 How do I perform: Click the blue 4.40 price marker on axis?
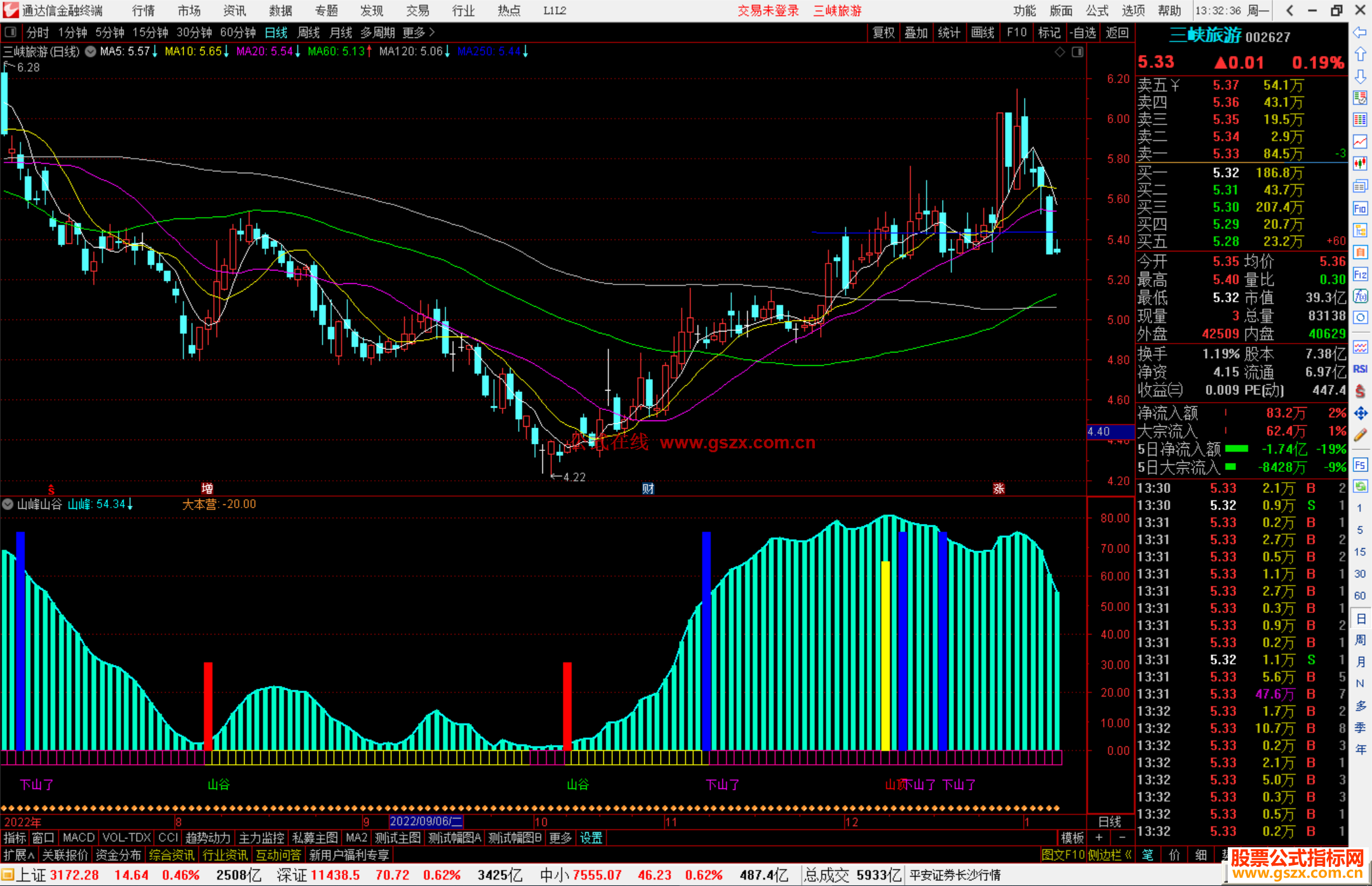coord(1110,432)
